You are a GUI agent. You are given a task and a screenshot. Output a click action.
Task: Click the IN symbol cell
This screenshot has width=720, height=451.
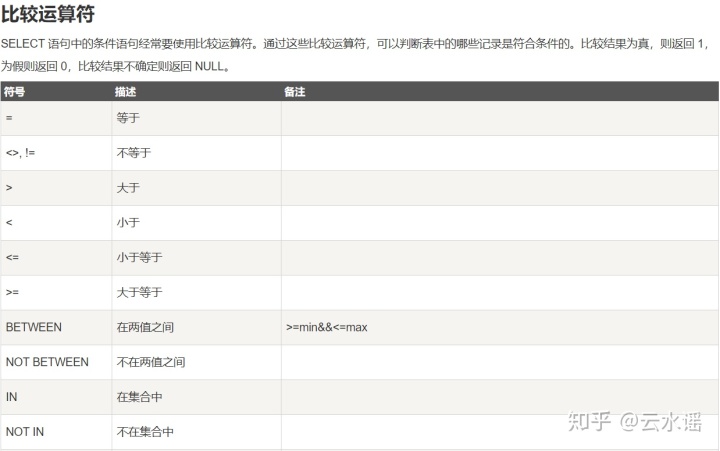tap(56, 397)
